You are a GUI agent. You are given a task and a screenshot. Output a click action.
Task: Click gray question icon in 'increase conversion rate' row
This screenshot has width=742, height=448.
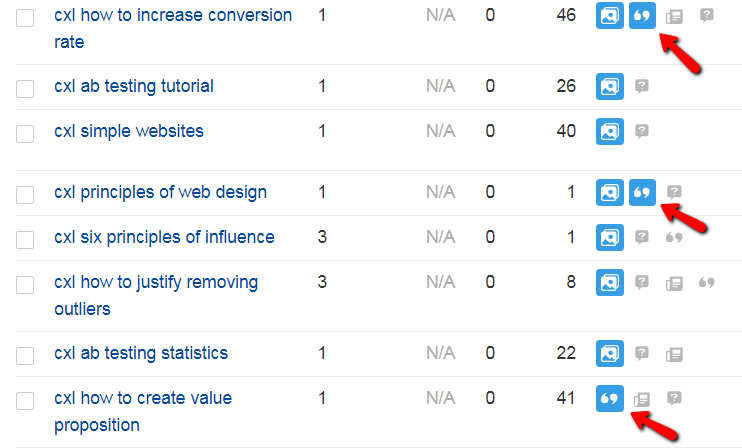[707, 16]
